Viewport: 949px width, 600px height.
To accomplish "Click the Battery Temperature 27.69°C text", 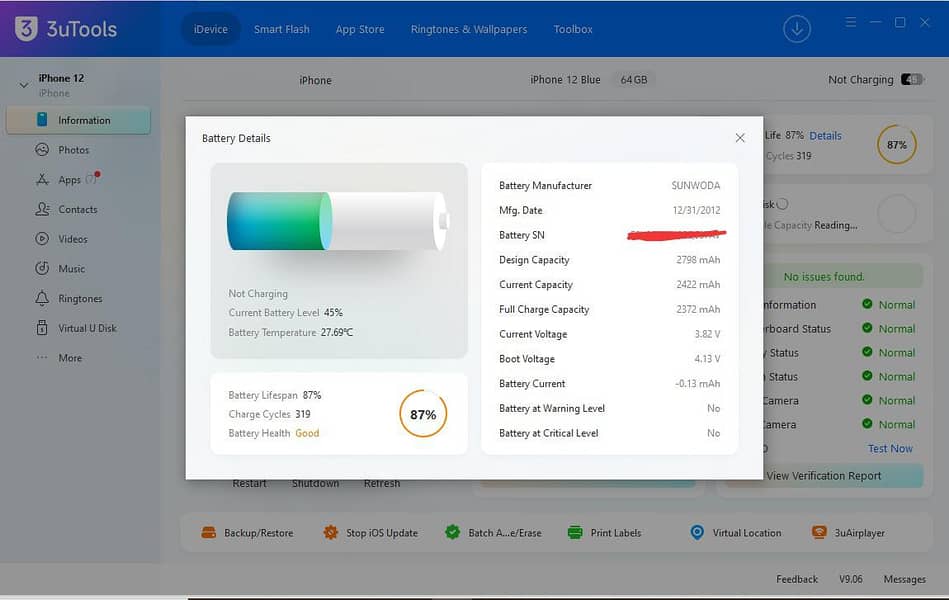I will tap(291, 332).
